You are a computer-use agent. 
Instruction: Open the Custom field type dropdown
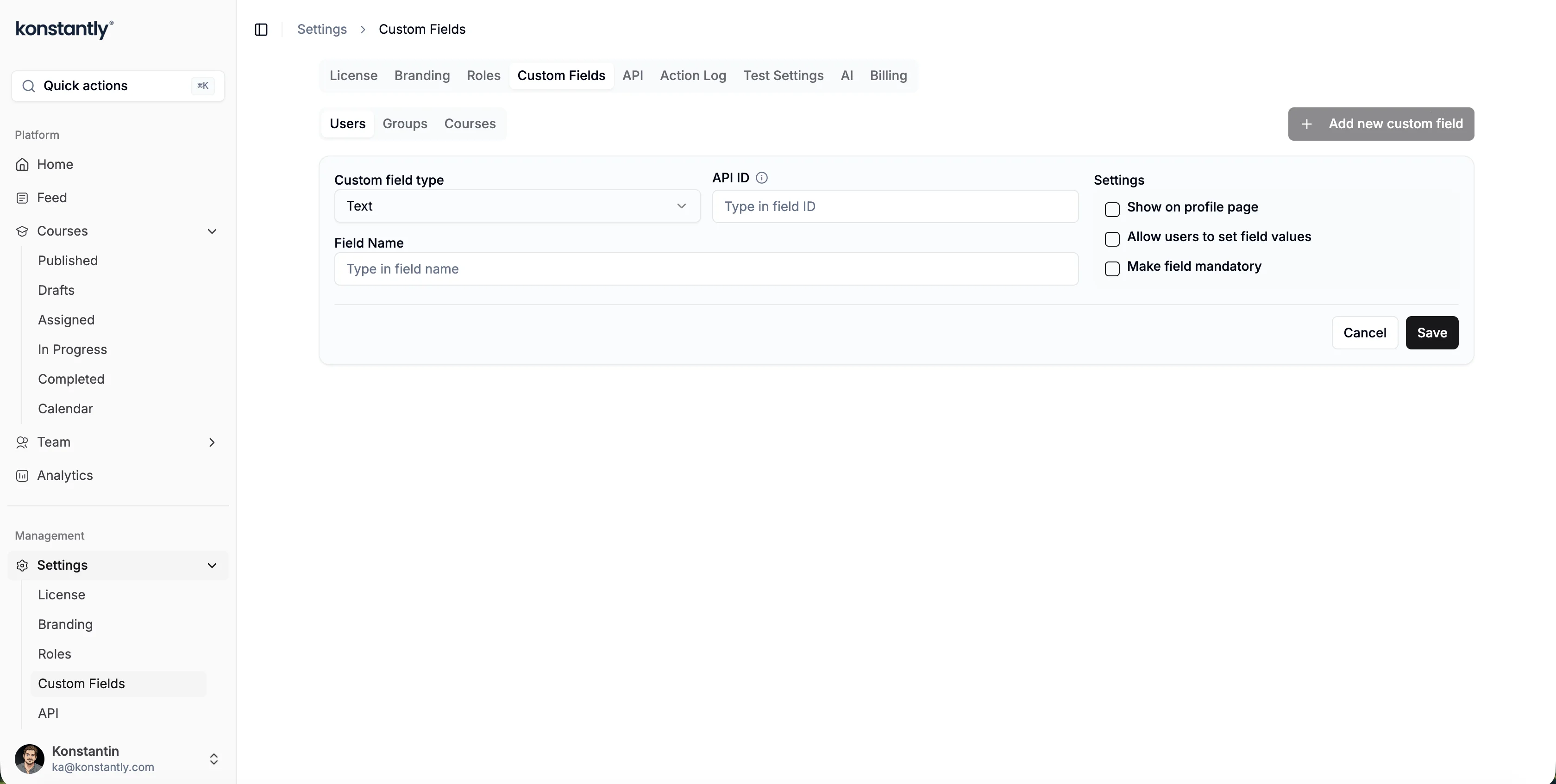[517, 206]
